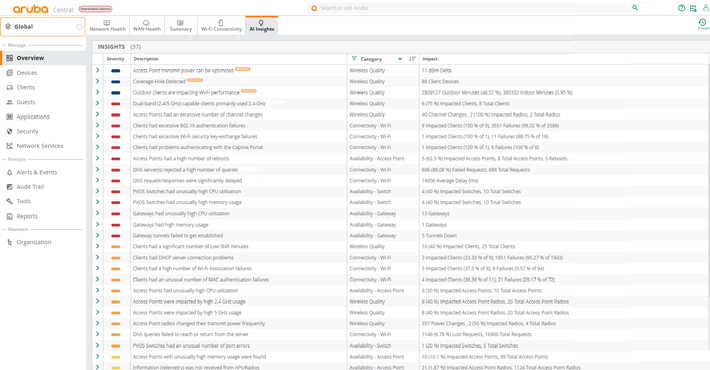Expand DHCP server connection problems row

97,257
